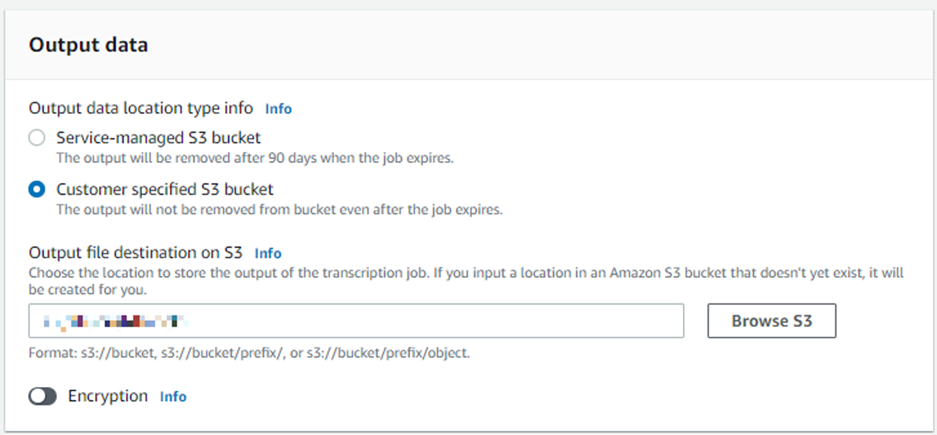Select the Service-managed S3 bucket radio button
The height and width of the screenshot is (435, 937).
[x=37, y=138]
